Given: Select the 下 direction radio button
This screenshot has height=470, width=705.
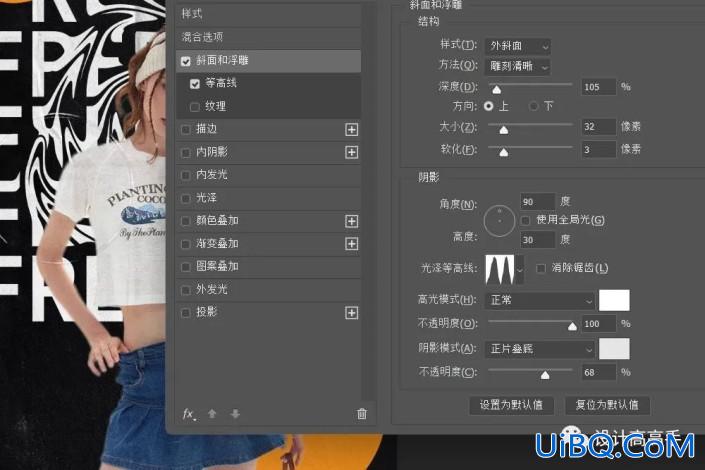Looking at the screenshot, I should [534, 106].
